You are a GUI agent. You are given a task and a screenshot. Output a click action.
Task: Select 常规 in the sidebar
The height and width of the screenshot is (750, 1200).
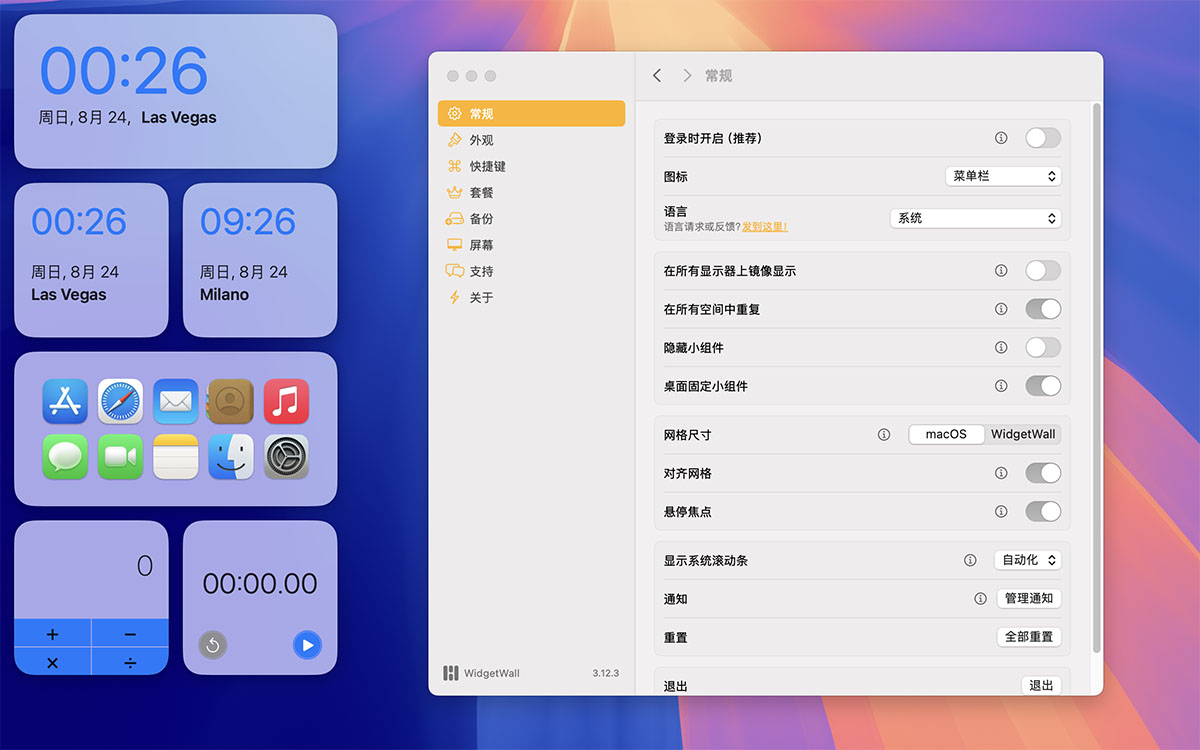tap(531, 114)
